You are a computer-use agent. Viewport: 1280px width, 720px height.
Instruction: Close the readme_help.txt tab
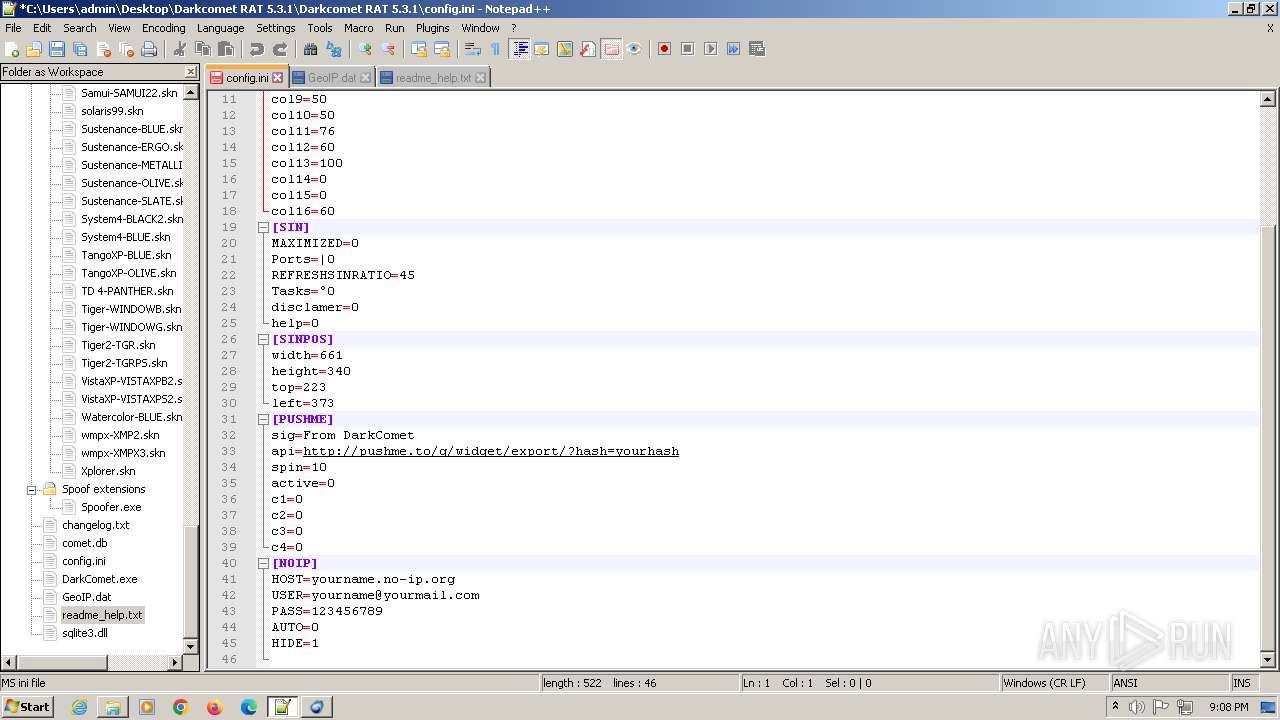(480, 78)
